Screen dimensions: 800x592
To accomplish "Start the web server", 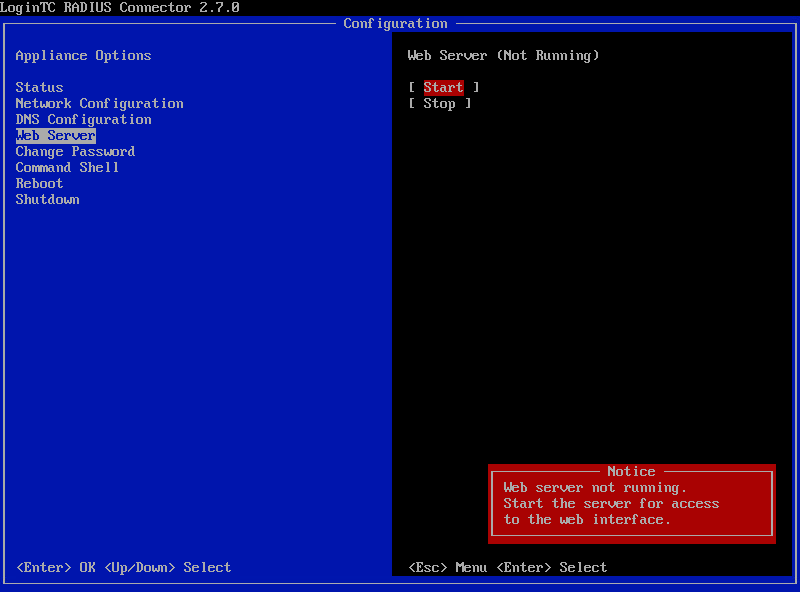I will [x=443, y=87].
